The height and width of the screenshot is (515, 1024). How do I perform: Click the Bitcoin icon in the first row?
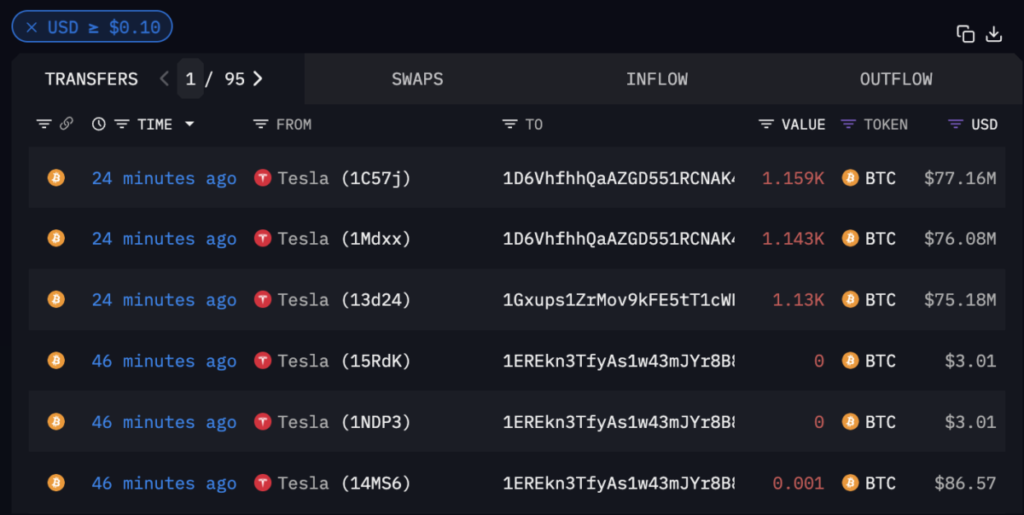pos(56,179)
